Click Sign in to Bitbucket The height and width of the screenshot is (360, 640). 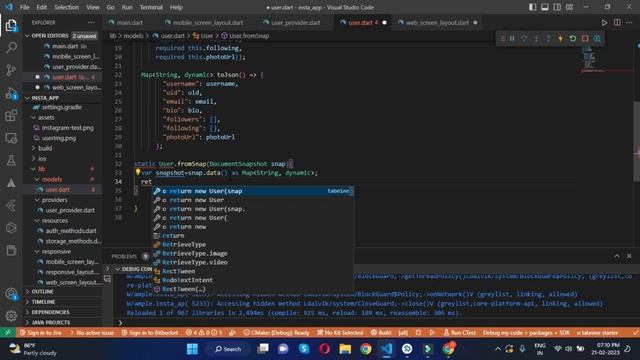pyautogui.click(x=150, y=333)
